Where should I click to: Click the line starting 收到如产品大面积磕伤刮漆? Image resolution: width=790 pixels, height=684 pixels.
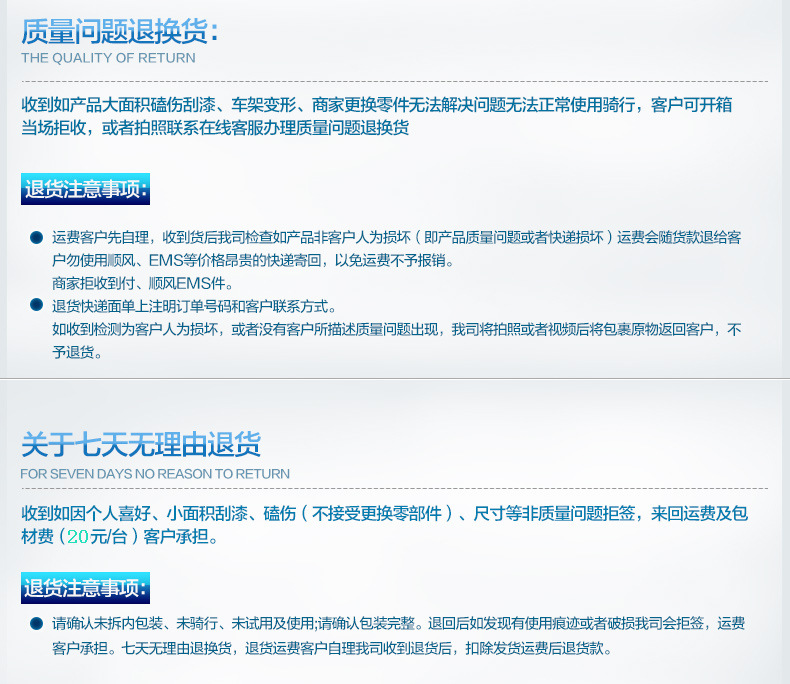coord(376,105)
